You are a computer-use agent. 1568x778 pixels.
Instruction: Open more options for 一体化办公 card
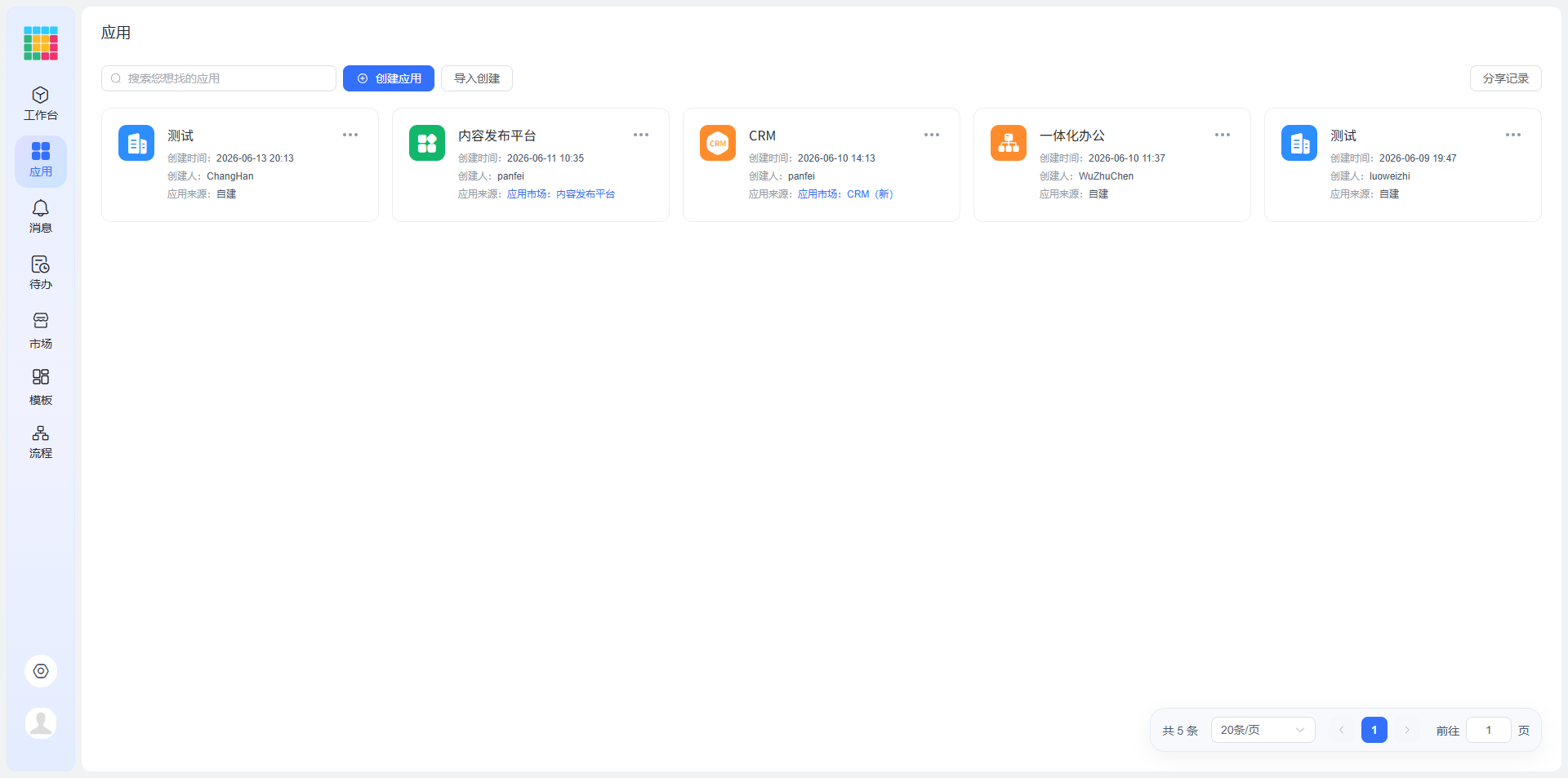click(1223, 135)
